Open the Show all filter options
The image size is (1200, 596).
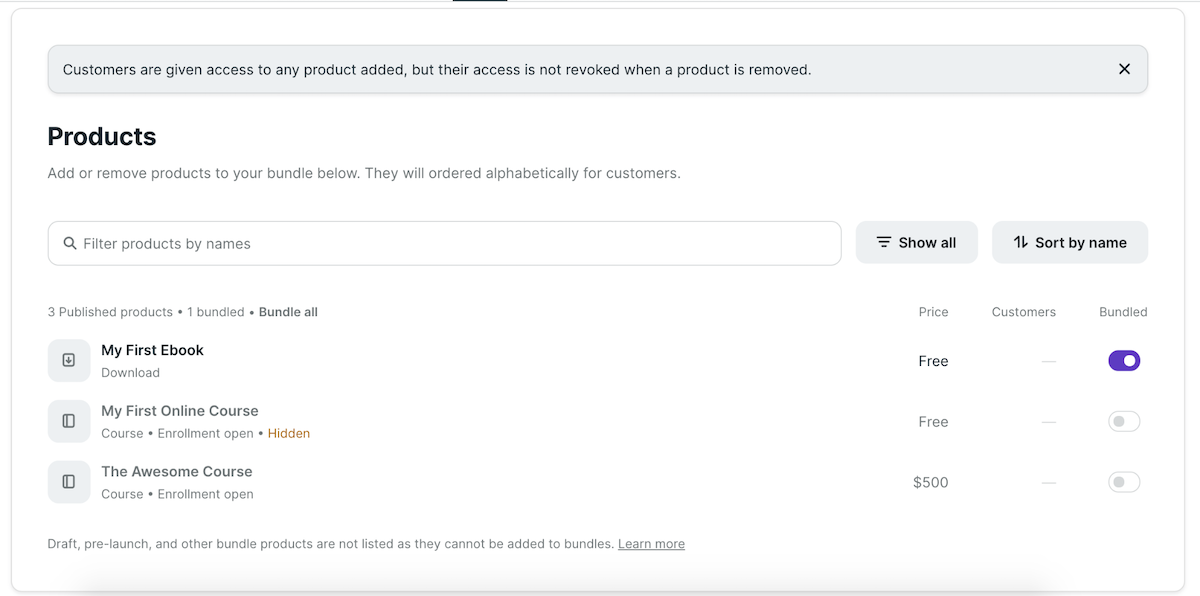pyautogui.click(x=916, y=242)
